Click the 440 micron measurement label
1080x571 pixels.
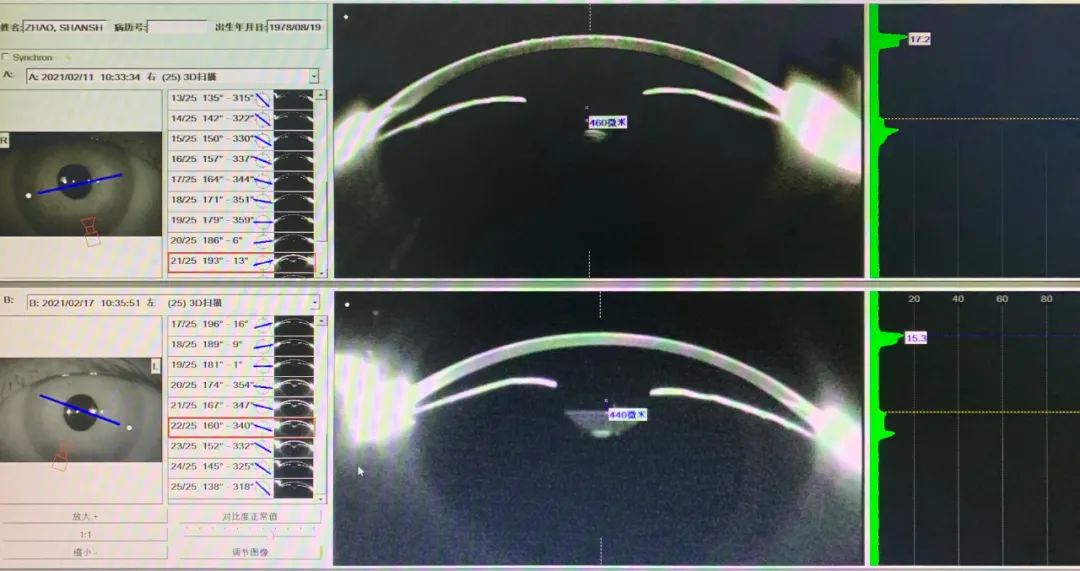click(628, 414)
